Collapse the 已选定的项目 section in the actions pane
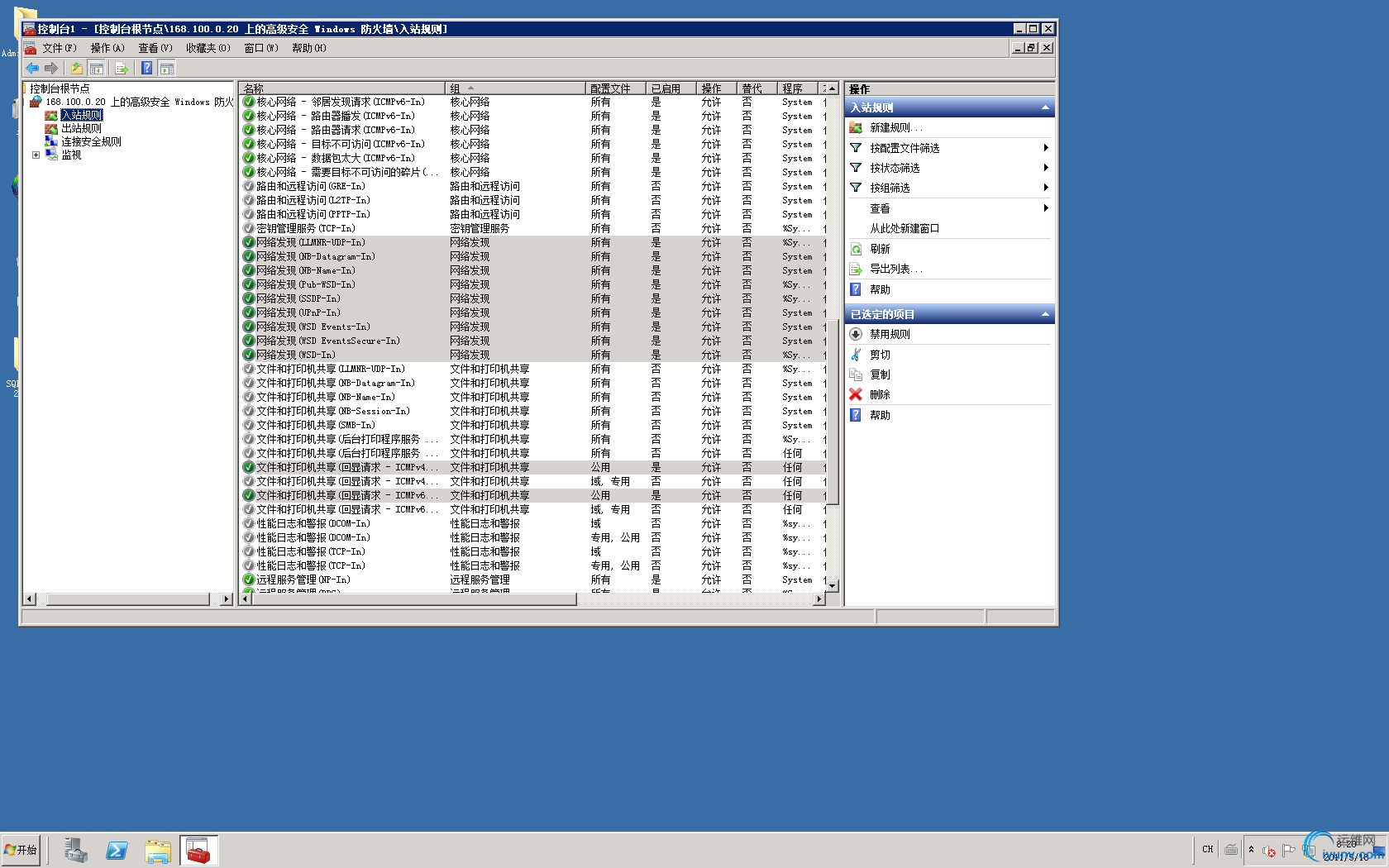The height and width of the screenshot is (868, 1389). [x=1045, y=314]
